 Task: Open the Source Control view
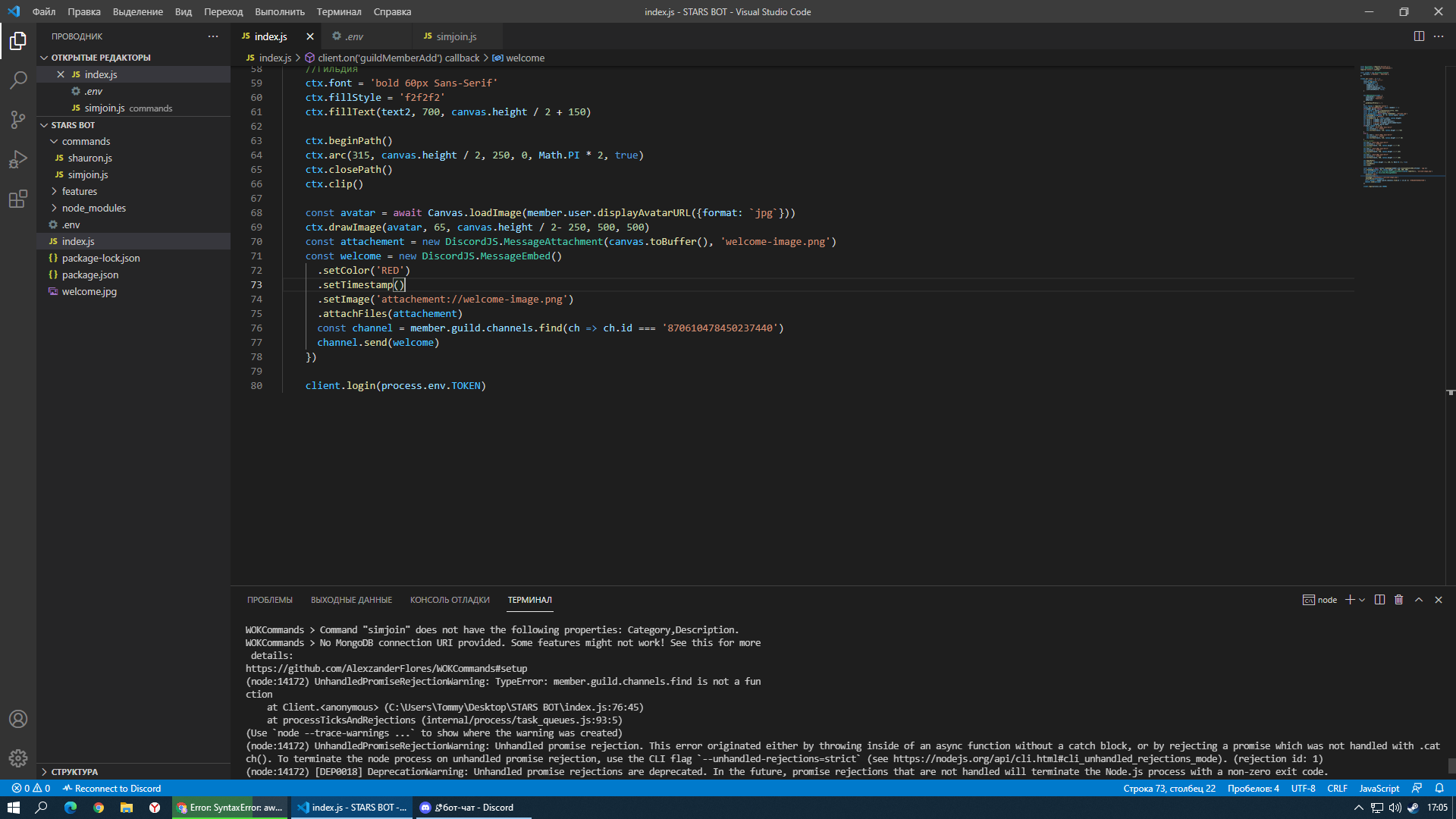point(18,120)
